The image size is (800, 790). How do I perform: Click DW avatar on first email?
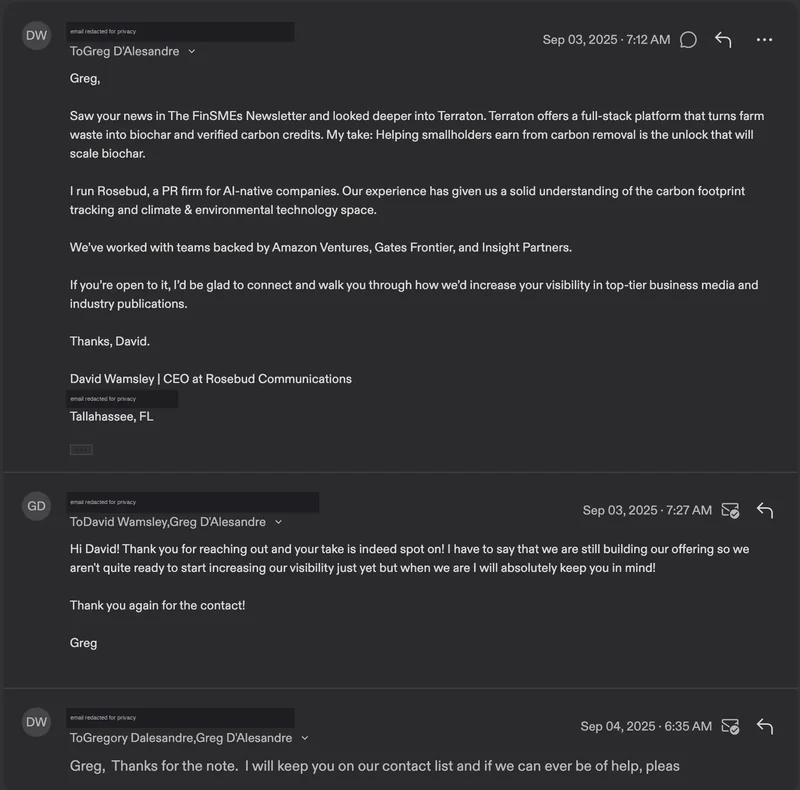pyautogui.click(x=36, y=36)
